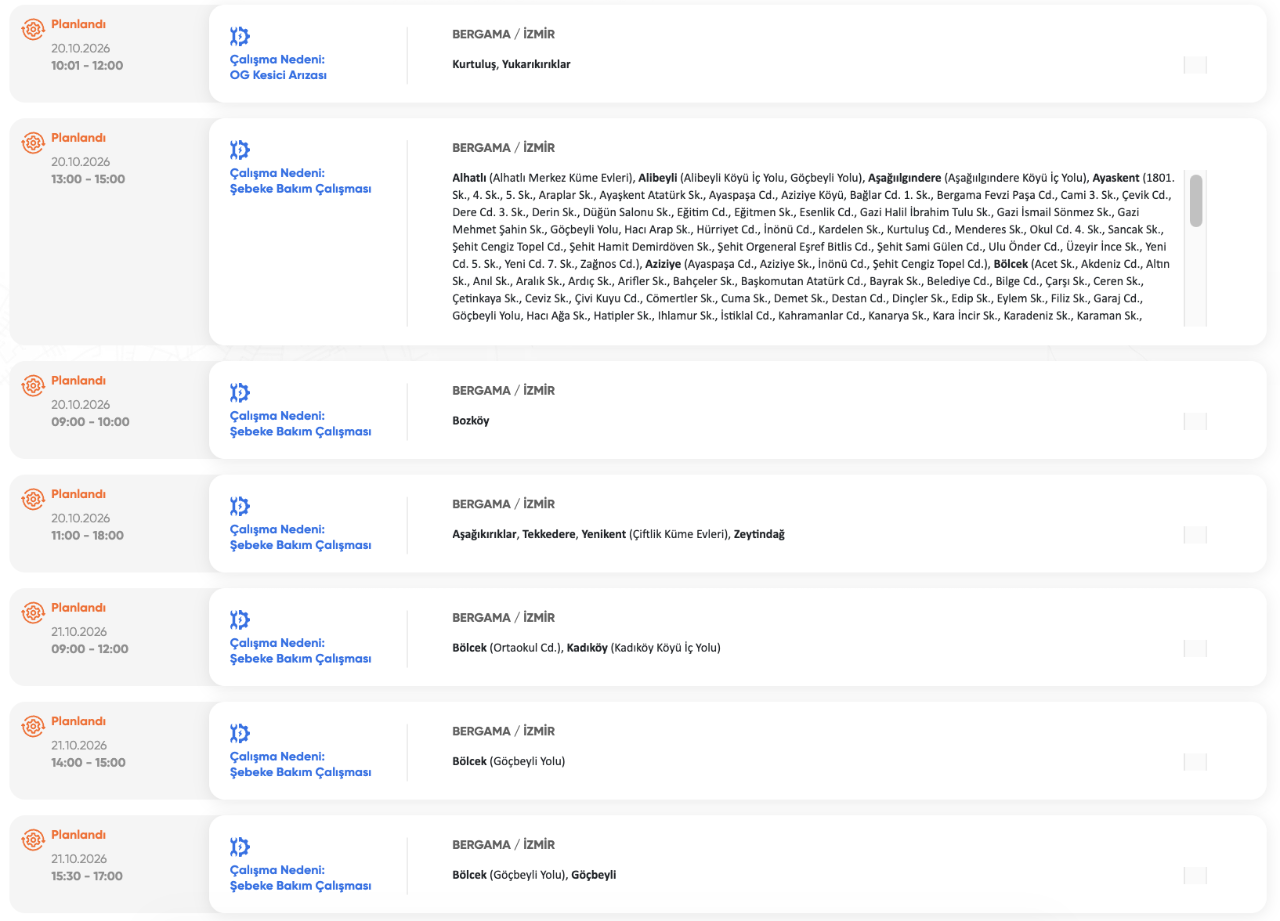
Task: Click the time range '10:01 - 12:00'
Action: coord(88,66)
